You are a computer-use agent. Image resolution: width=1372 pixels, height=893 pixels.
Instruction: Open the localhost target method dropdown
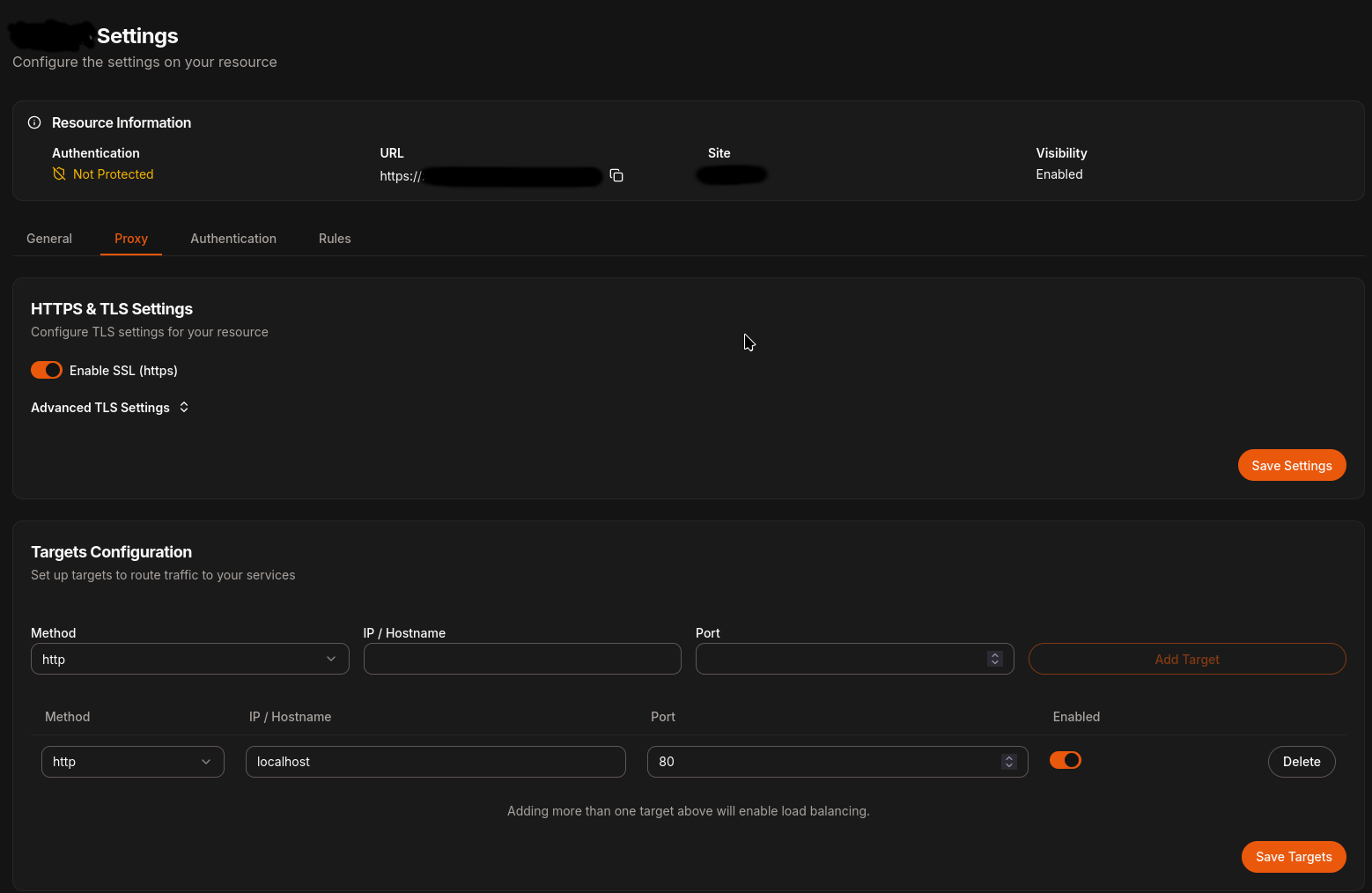tap(132, 762)
